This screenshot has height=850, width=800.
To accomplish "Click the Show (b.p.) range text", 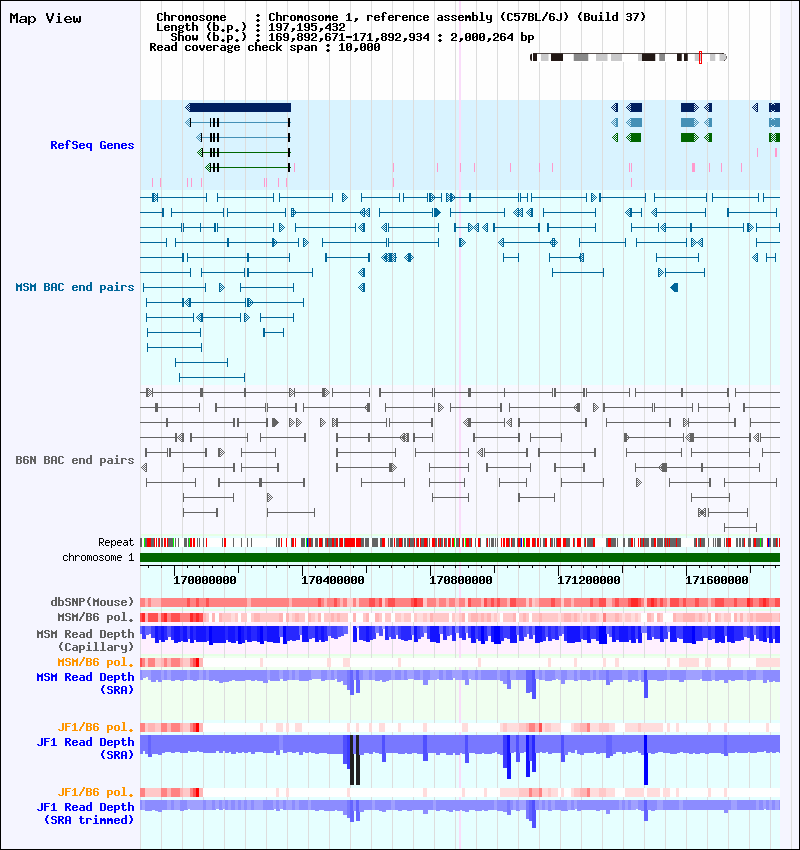I will tap(352, 37).
